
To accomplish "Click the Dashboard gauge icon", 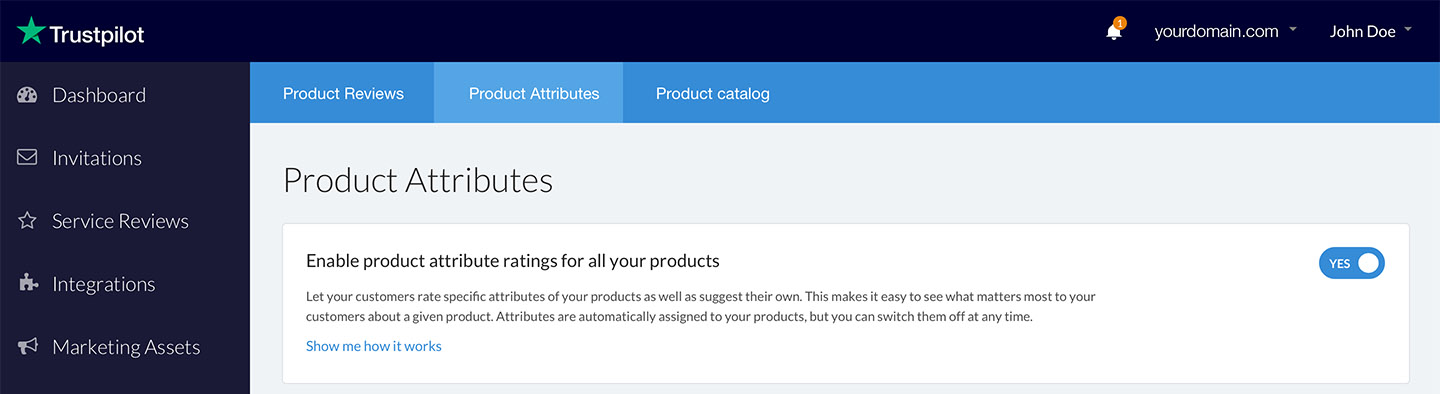I will pyautogui.click(x=27, y=95).
